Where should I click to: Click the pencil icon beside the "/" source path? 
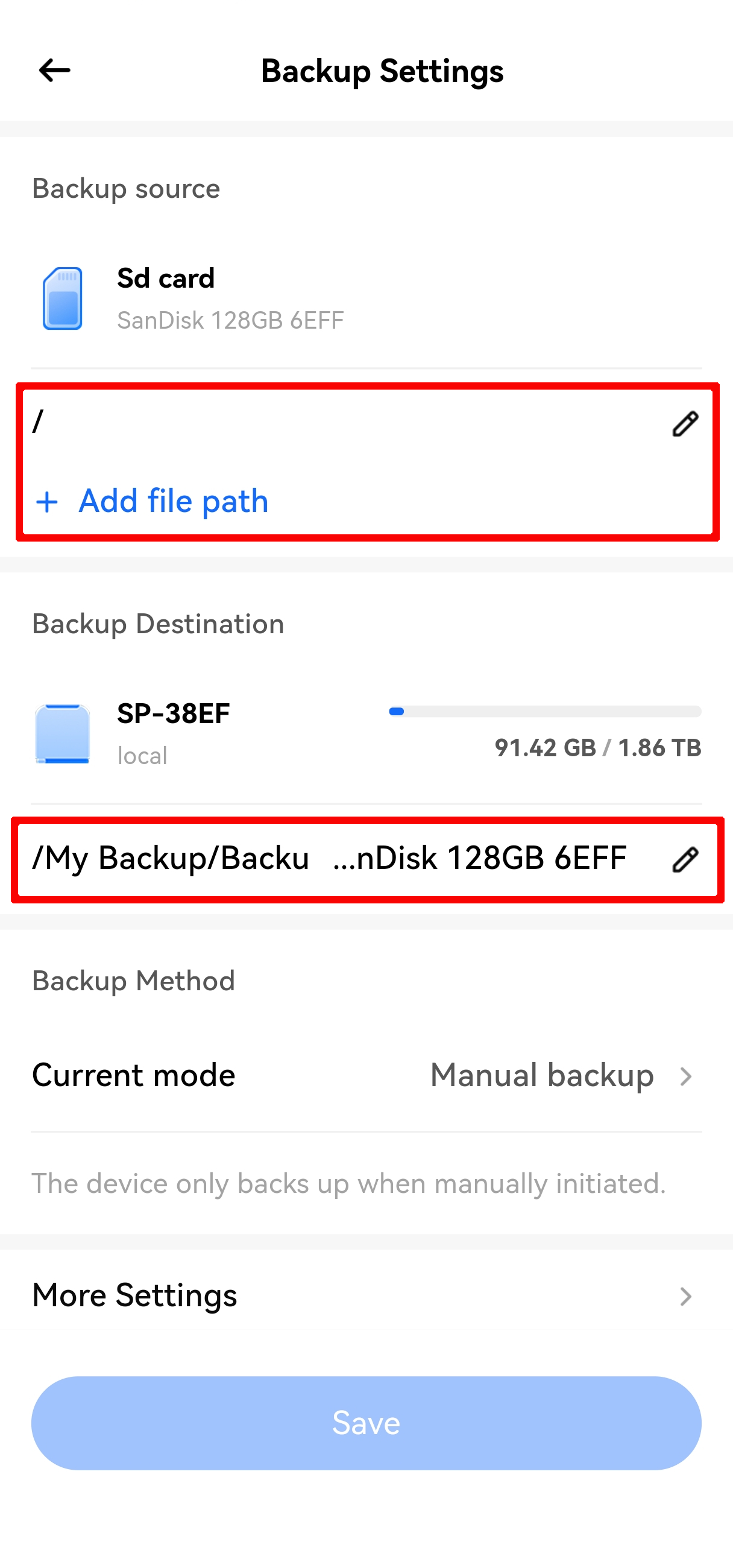click(685, 423)
